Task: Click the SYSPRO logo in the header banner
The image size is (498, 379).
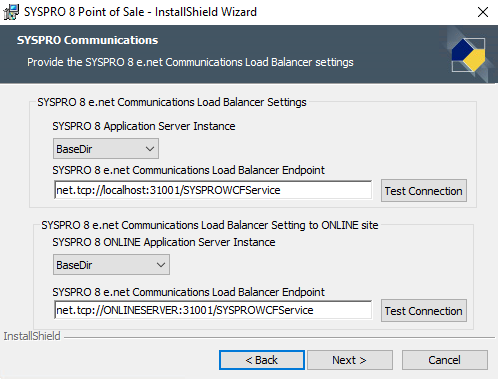Action: click(x=468, y=55)
